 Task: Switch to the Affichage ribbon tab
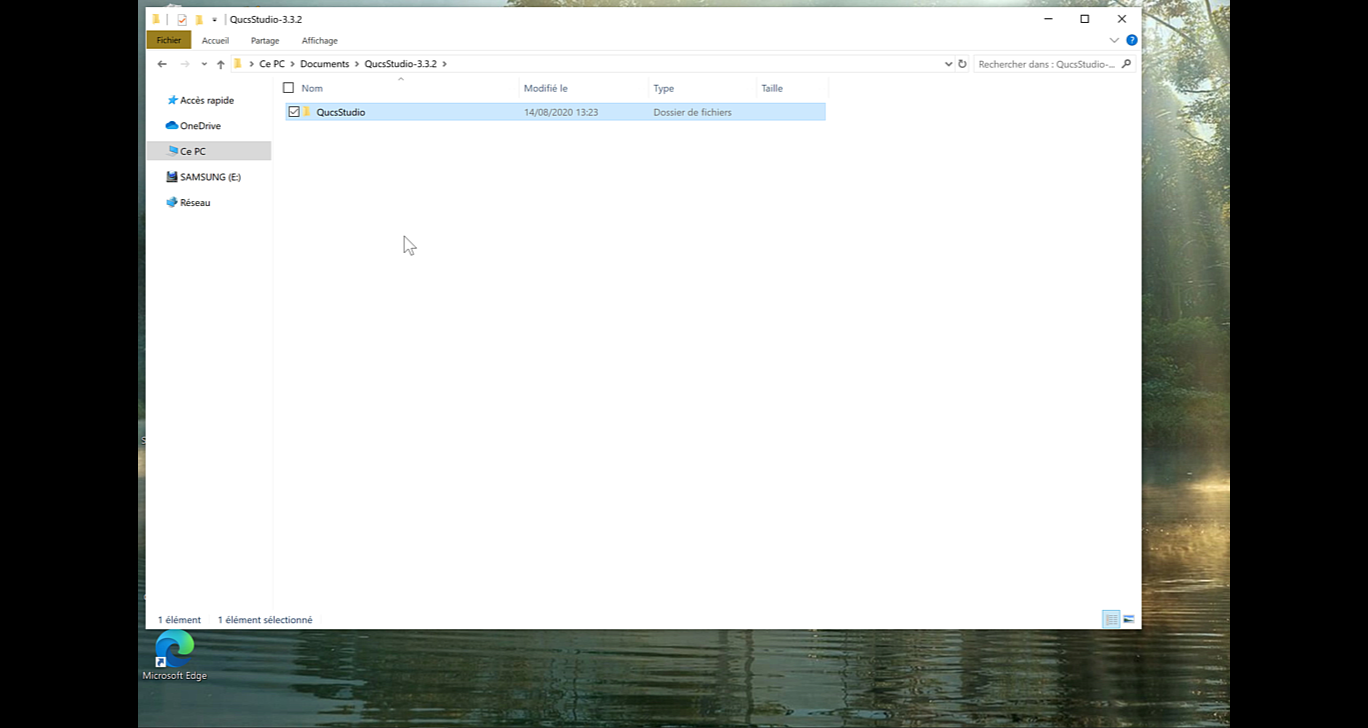point(320,40)
